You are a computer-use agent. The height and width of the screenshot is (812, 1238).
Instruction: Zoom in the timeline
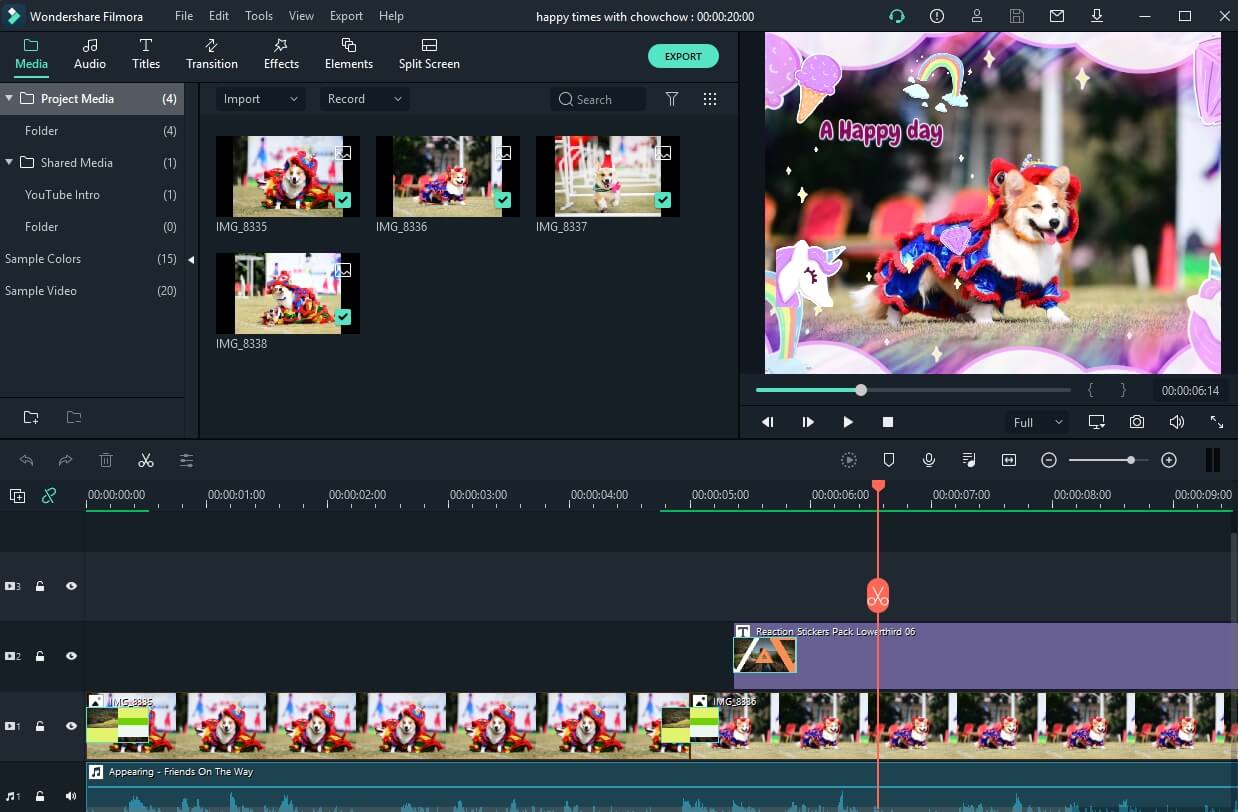click(1169, 460)
